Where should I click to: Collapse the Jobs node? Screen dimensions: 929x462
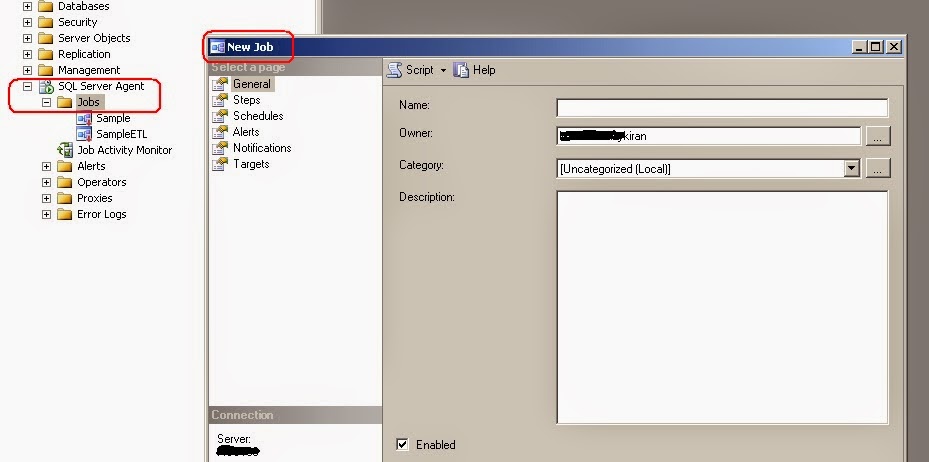click(46, 102)
